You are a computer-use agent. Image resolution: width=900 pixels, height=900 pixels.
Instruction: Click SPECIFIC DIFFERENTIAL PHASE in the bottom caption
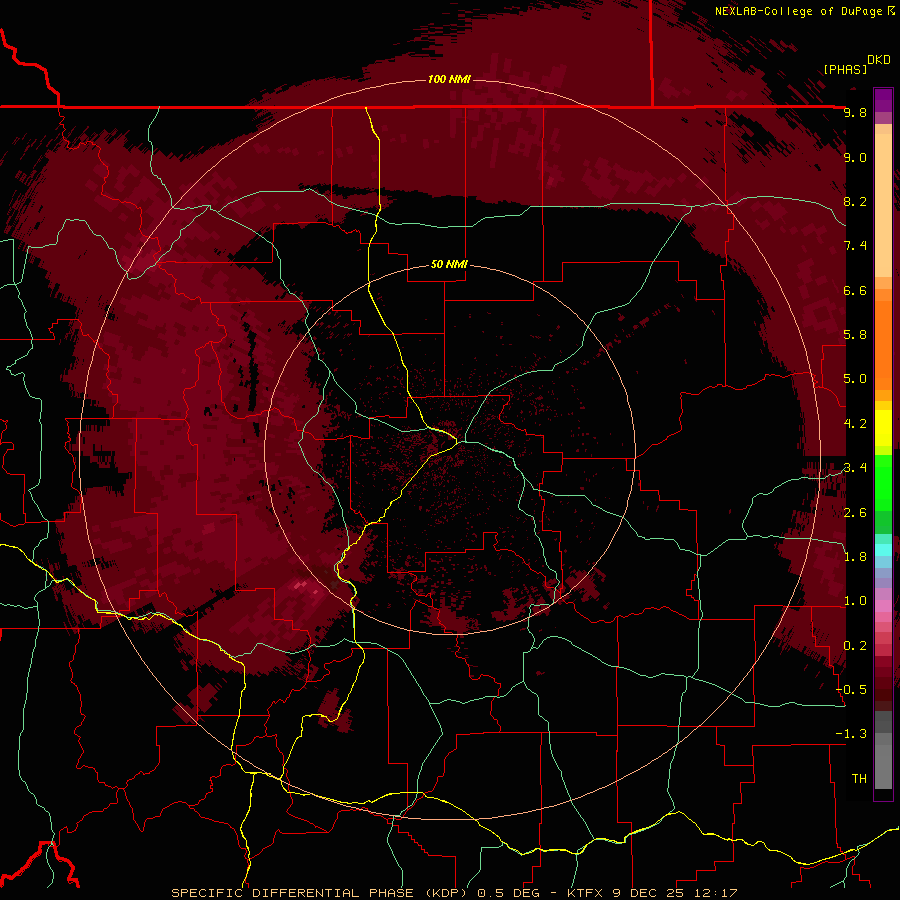[292, 893]
